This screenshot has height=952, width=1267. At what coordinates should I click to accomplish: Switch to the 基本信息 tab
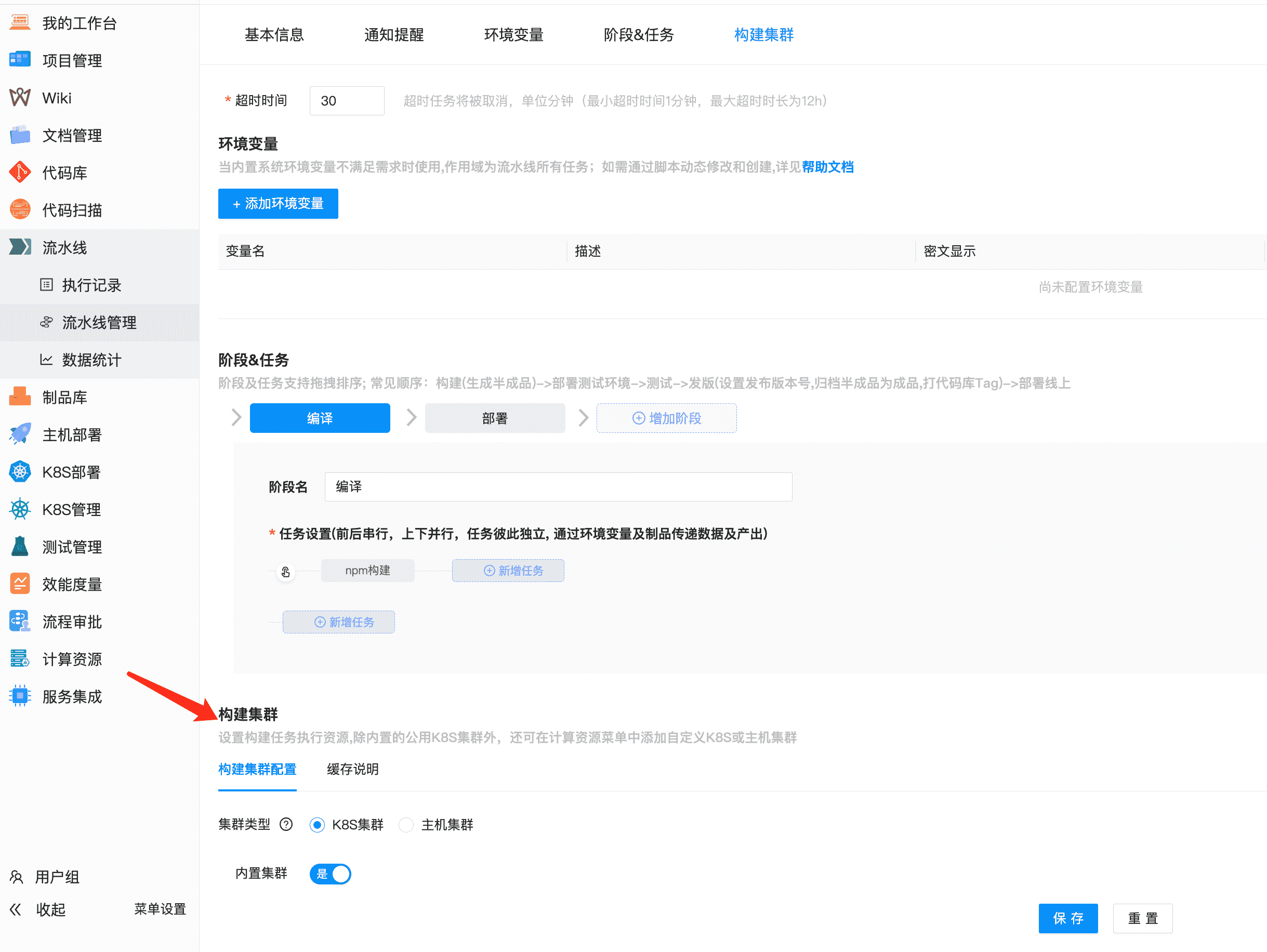tap(274, 35)
